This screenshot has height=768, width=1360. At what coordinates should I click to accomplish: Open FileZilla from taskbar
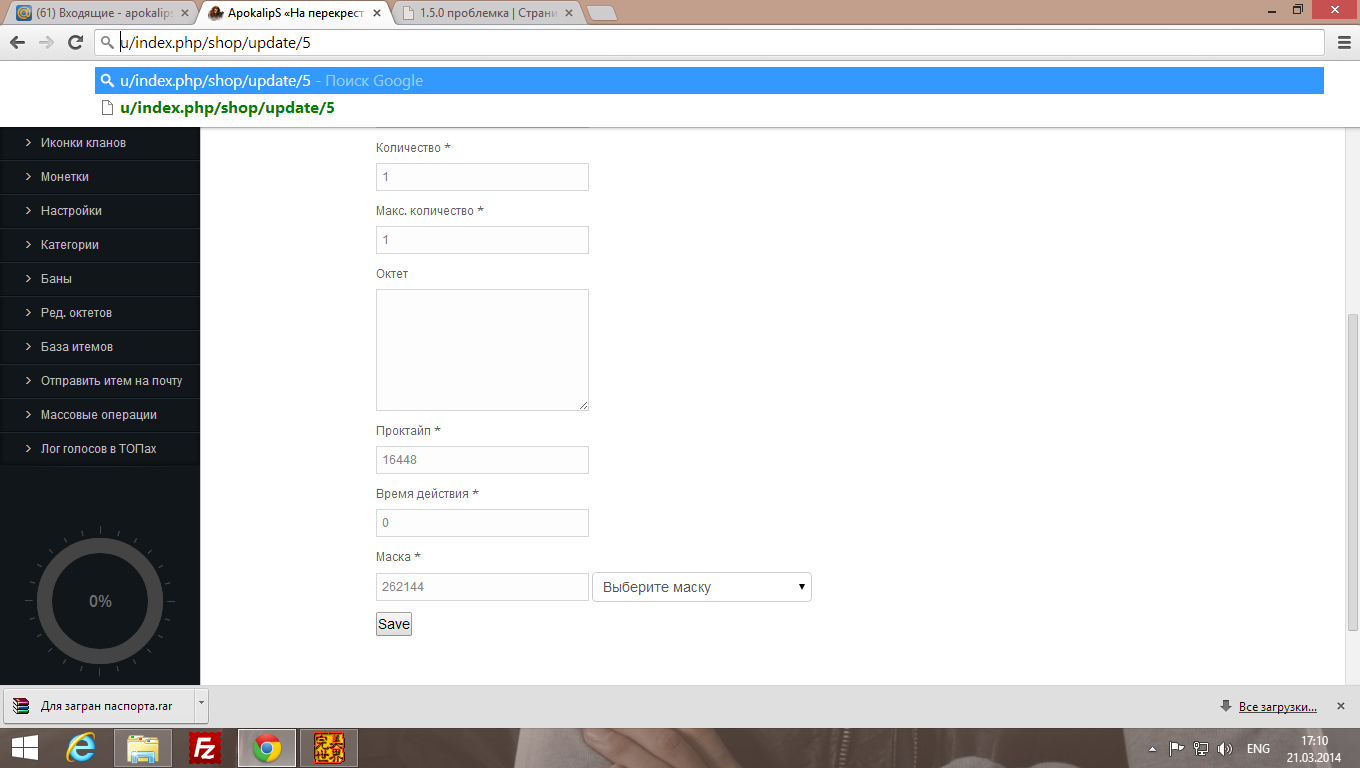tap(205, 748)
